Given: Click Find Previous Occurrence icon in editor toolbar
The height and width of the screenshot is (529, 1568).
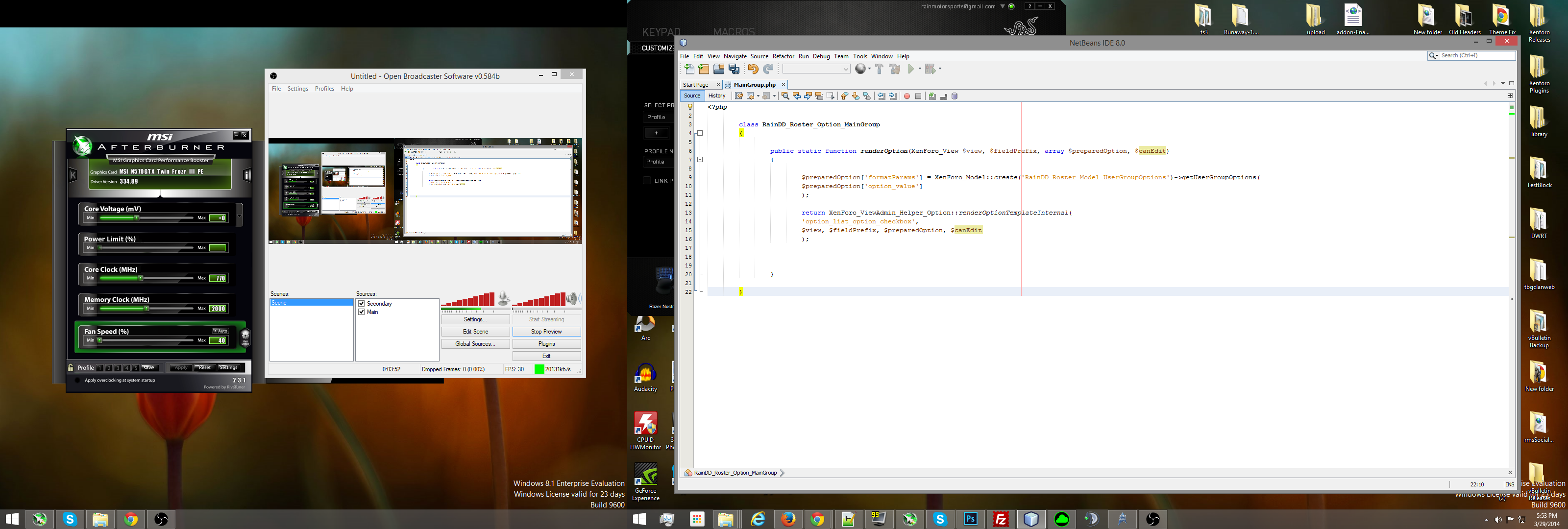Looking at the screenshot, I should point(796,96).
